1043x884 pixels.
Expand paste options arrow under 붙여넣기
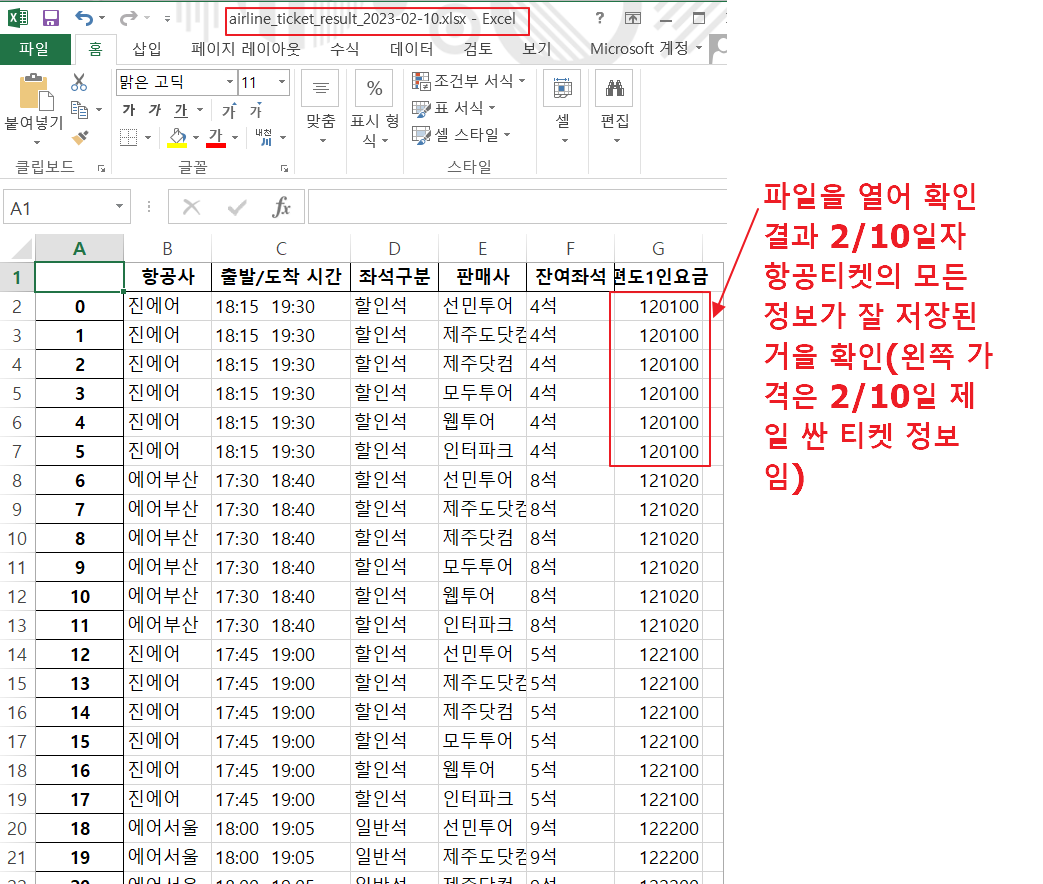37,142
